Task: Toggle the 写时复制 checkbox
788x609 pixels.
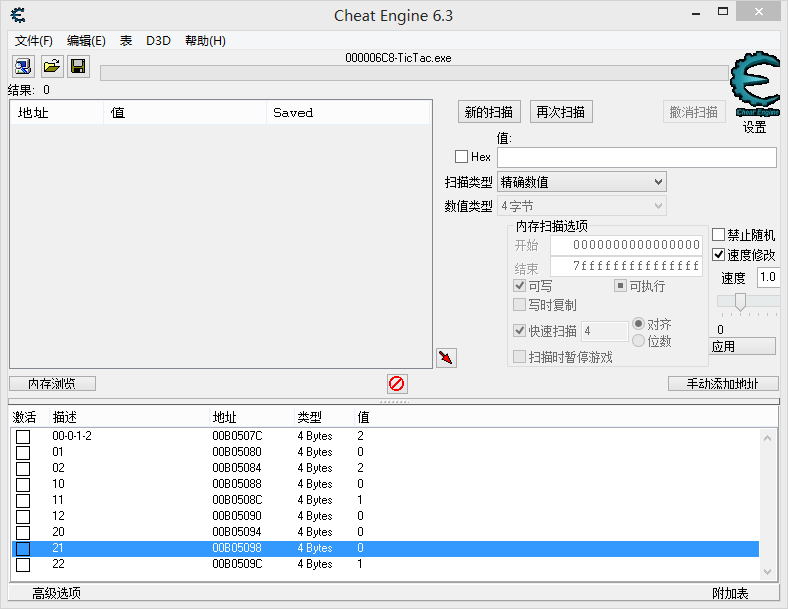Action: (520, 304)
